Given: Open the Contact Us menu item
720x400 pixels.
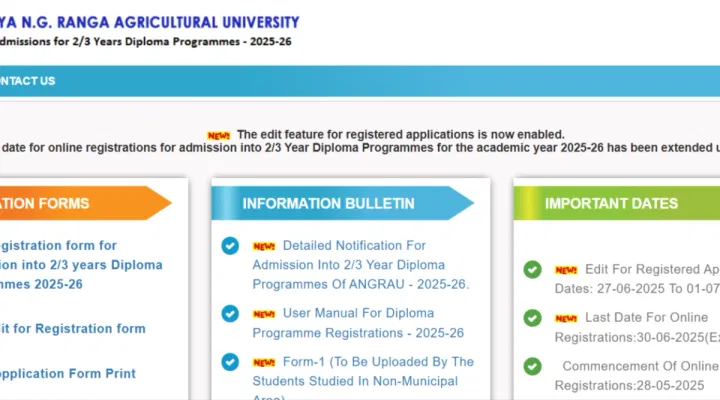Looking at the screenshot, I should tap(28, 81).
